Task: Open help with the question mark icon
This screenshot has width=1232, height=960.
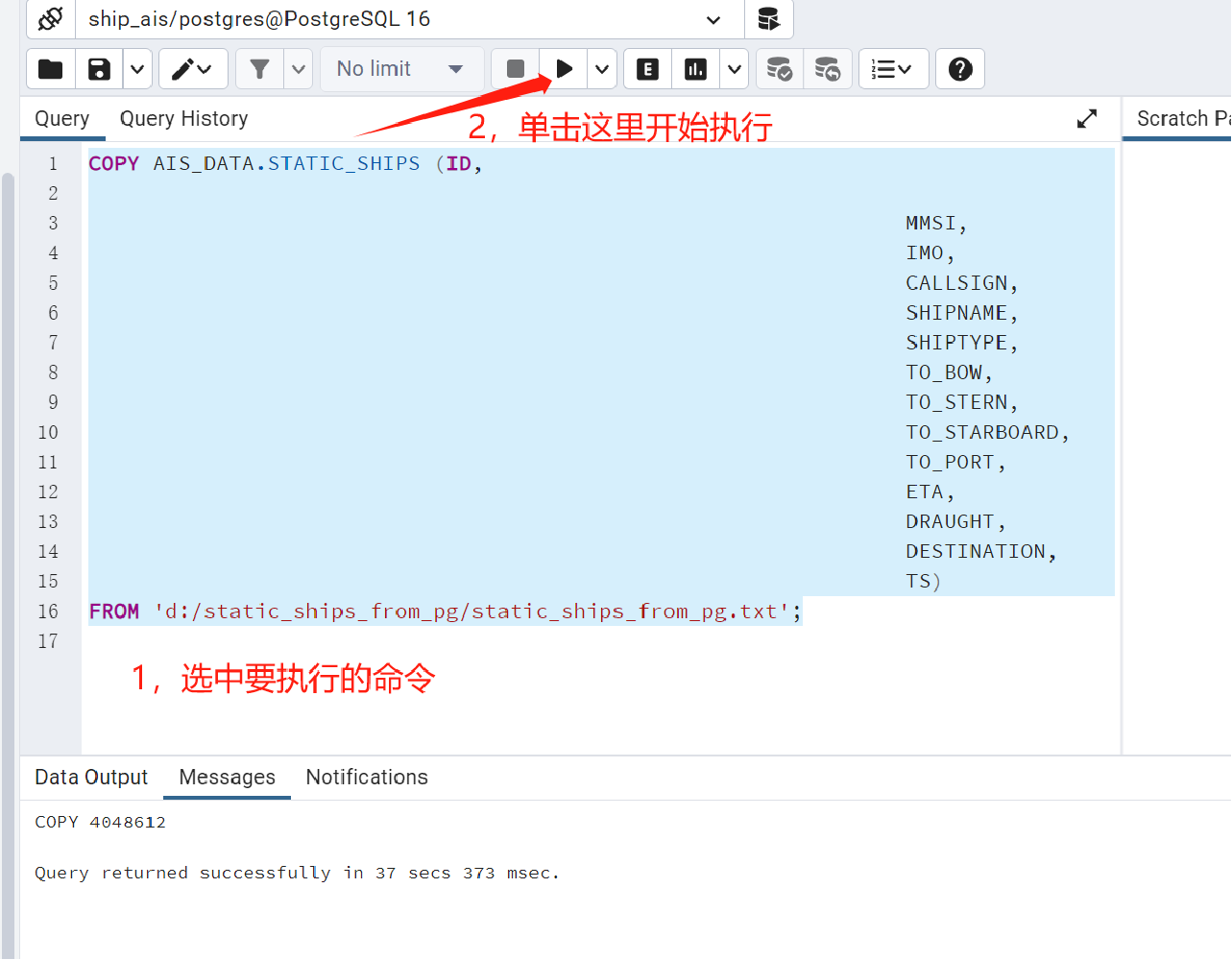Action: [x=960, y=69]
